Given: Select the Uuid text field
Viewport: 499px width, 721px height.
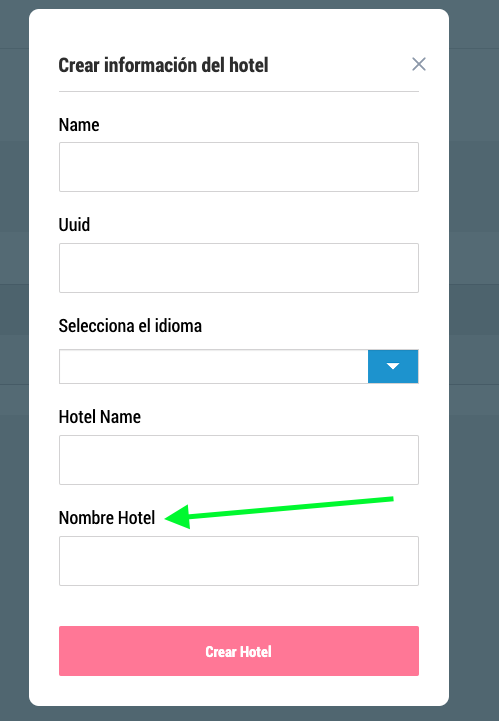Looking at the screenshot, I should click(239, 268).
